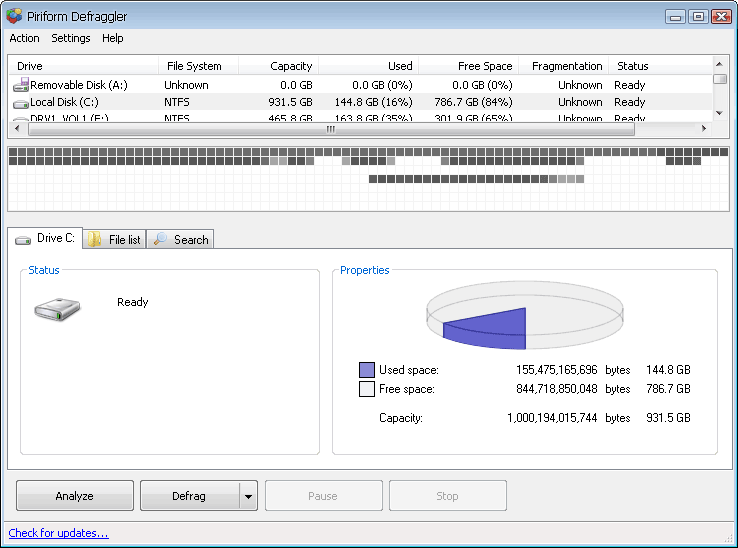The height and width of the screenshot is (548, 738).
Task: Click drive list scroll right arrow
Action: (x=704, y=128)
